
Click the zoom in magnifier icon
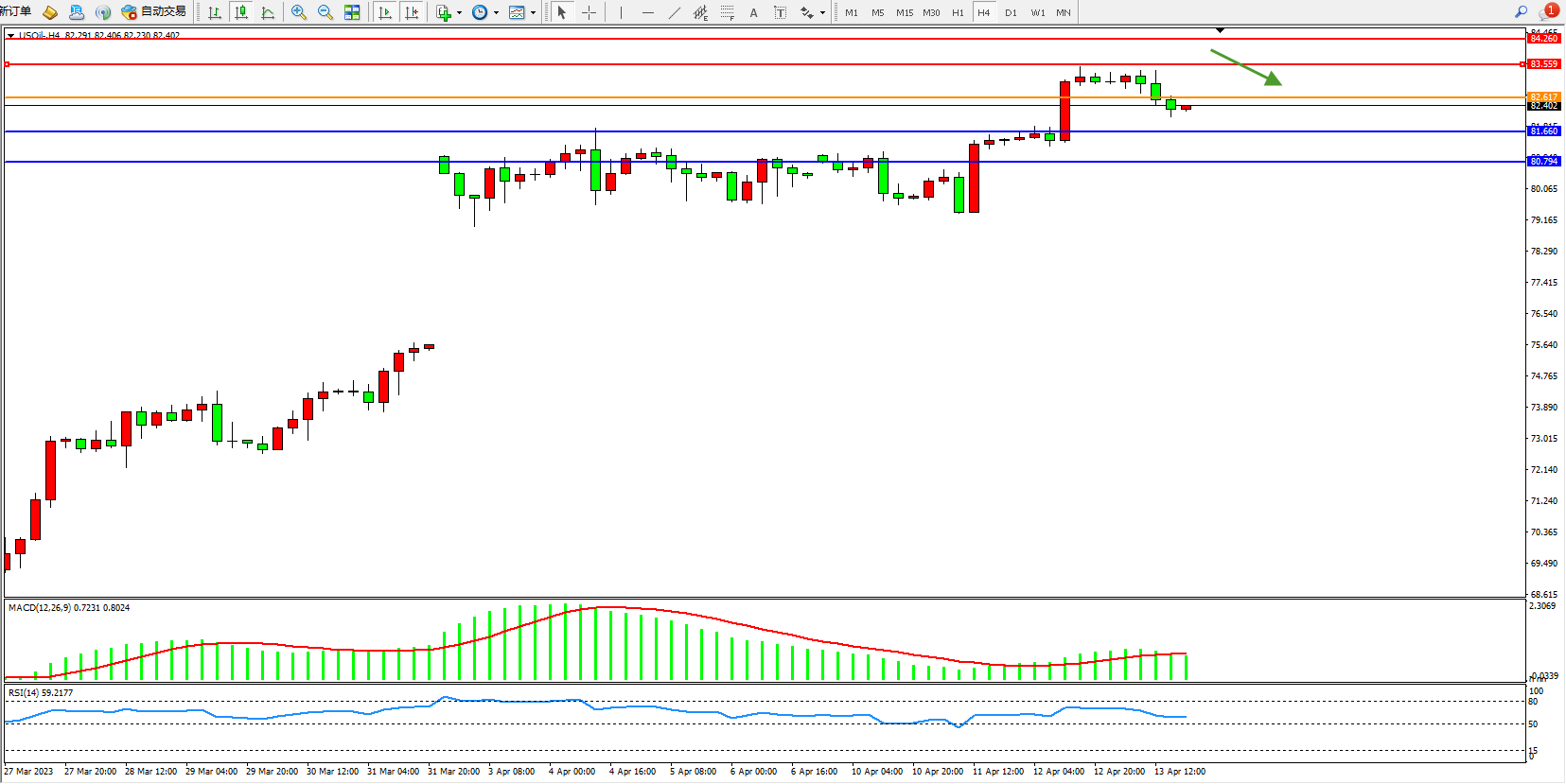pos(299,12)
